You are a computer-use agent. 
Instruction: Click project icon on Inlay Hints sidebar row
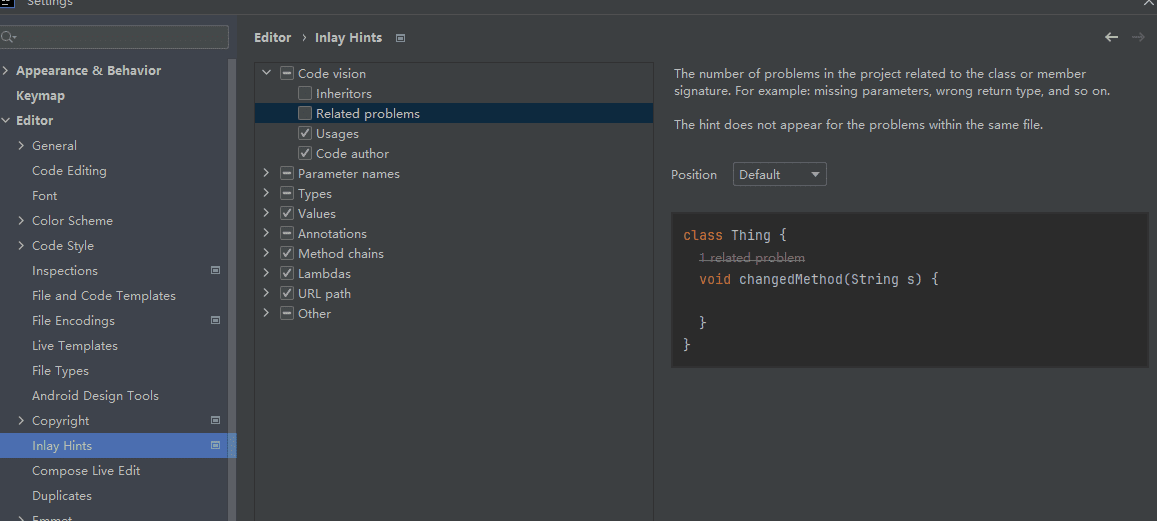215,445
